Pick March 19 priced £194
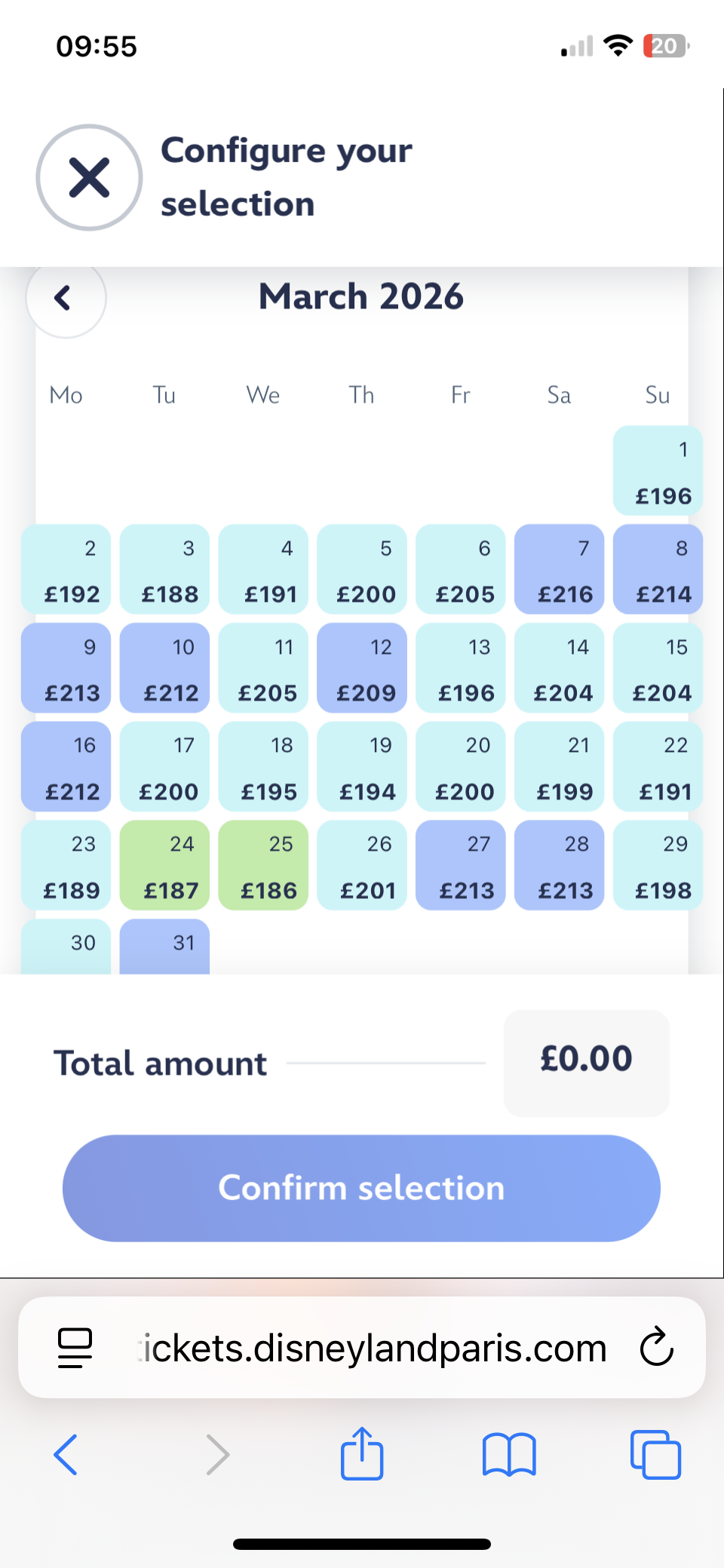Image resolution: width=724 pixels, height=1568 pixels. coord(362,766)
